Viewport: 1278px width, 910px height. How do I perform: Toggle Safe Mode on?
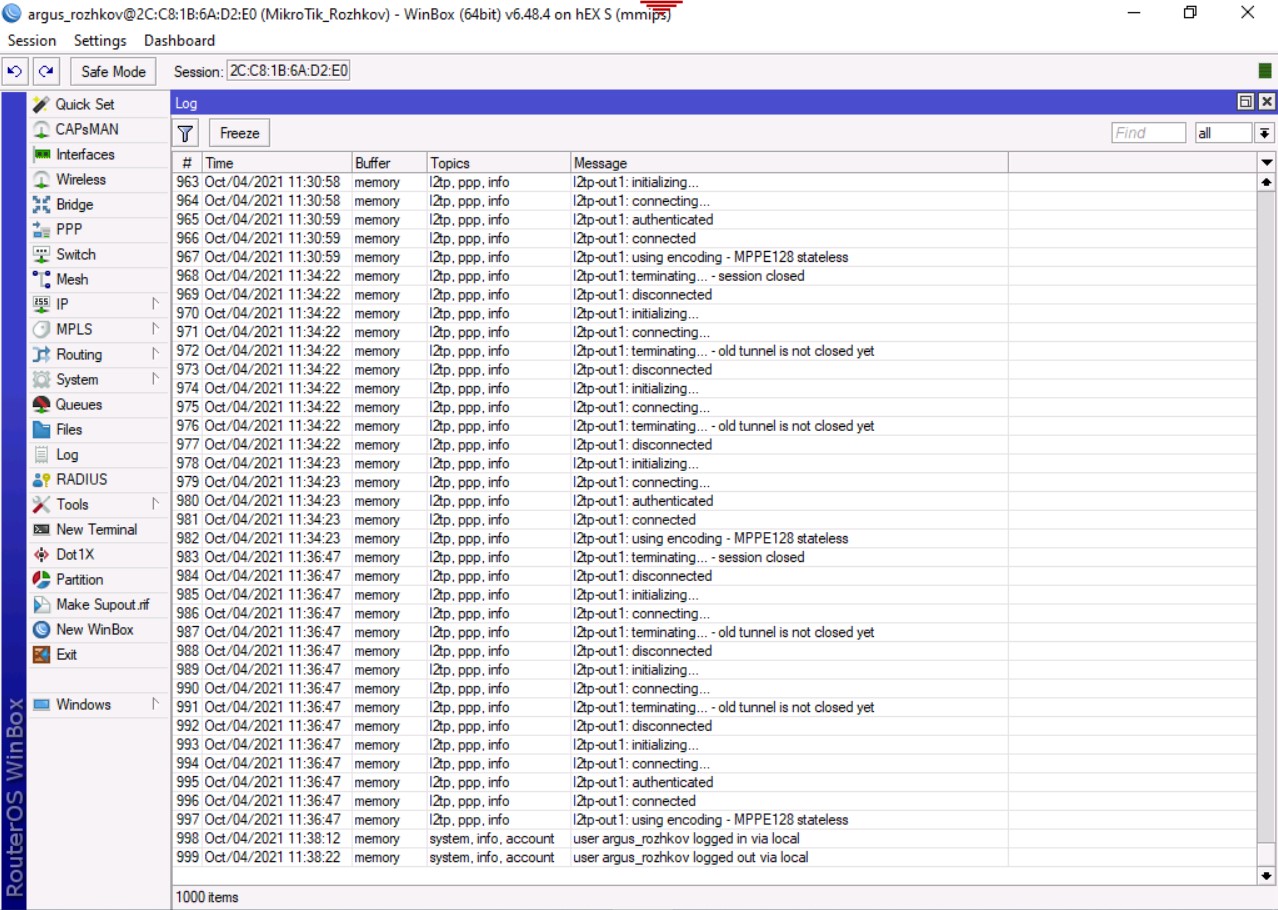(x=113, y=71)
